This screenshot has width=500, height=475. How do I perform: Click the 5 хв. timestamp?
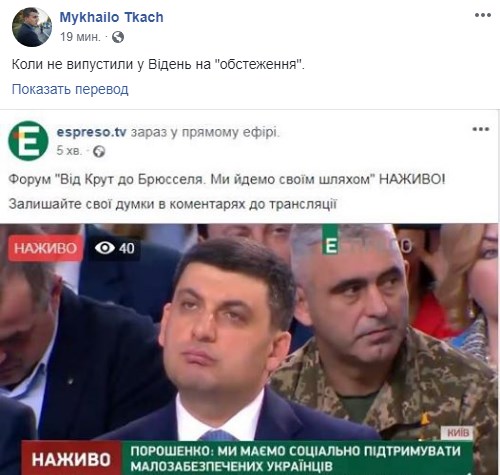point(69,151)
